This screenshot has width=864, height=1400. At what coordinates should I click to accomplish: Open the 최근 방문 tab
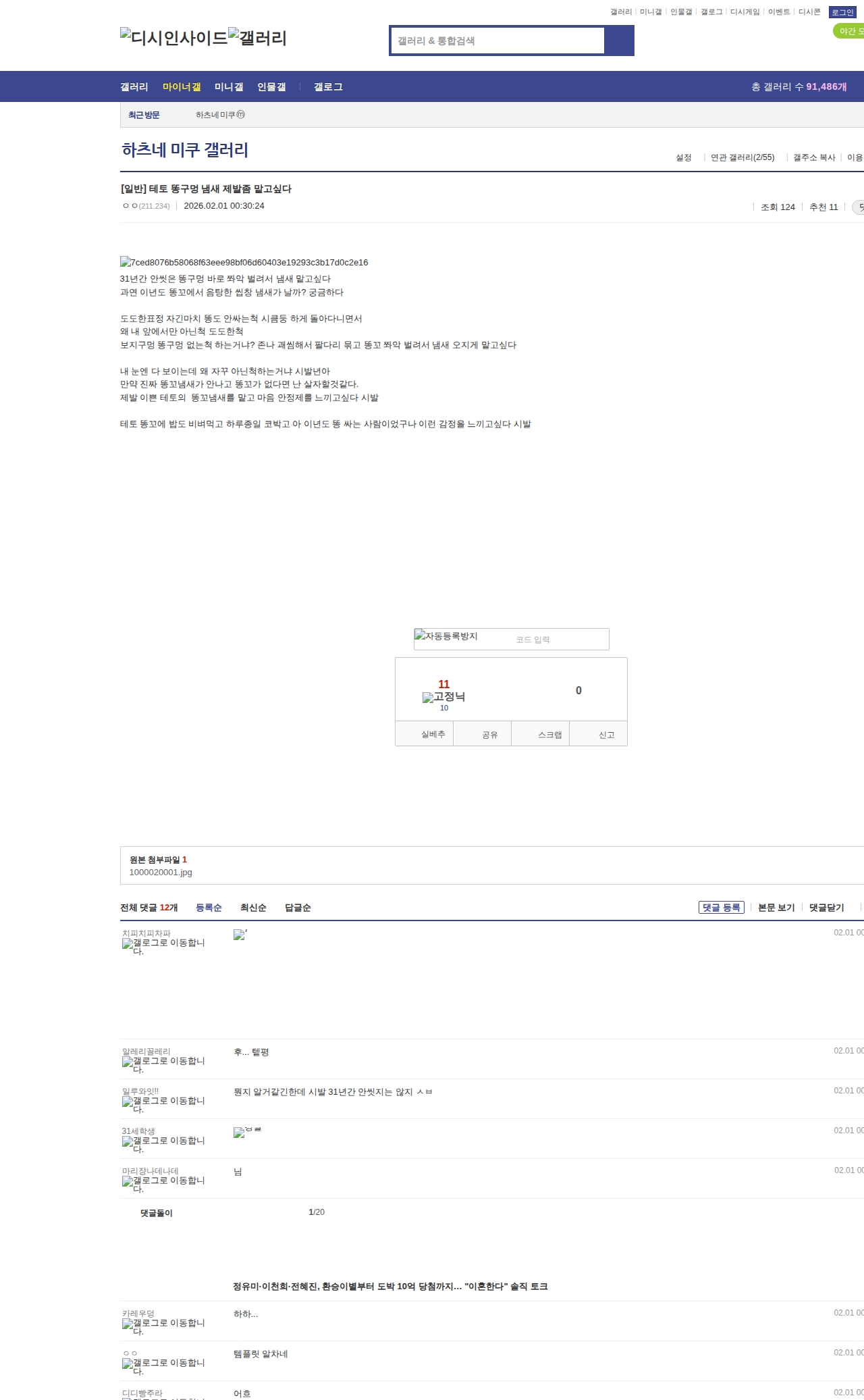(x=144, y=115)
